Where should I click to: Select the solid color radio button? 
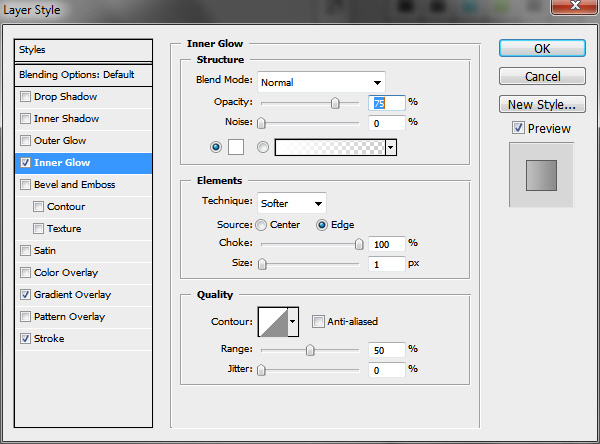(x=216, y=147)
